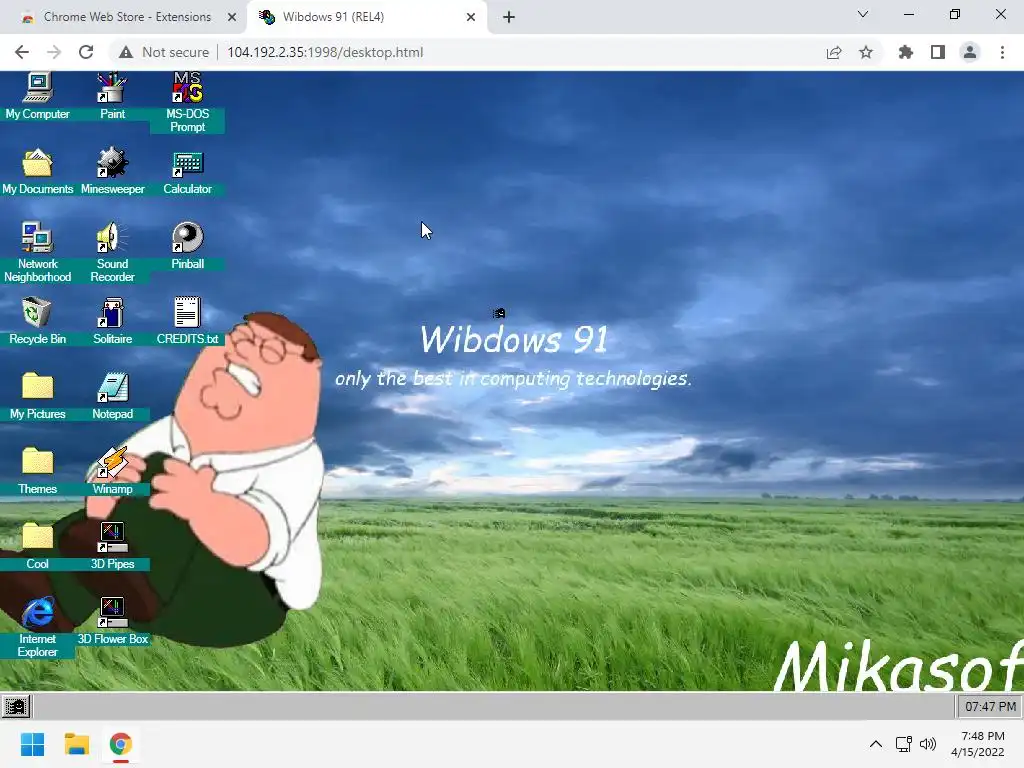
Task: Open the volume tray icon
Action: click(x=927, y=744)
